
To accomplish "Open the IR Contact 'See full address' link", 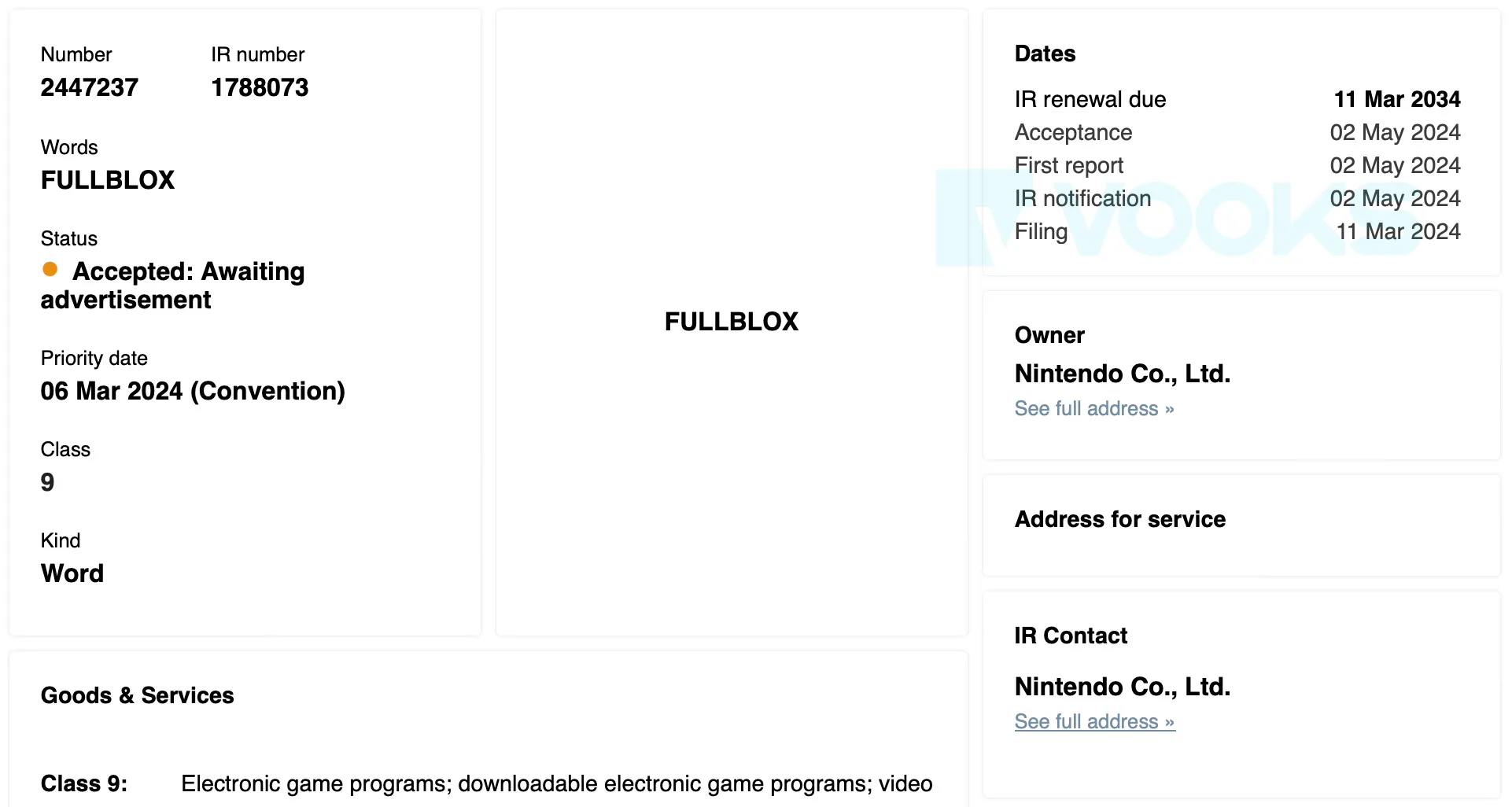I will coord(1093,722).
